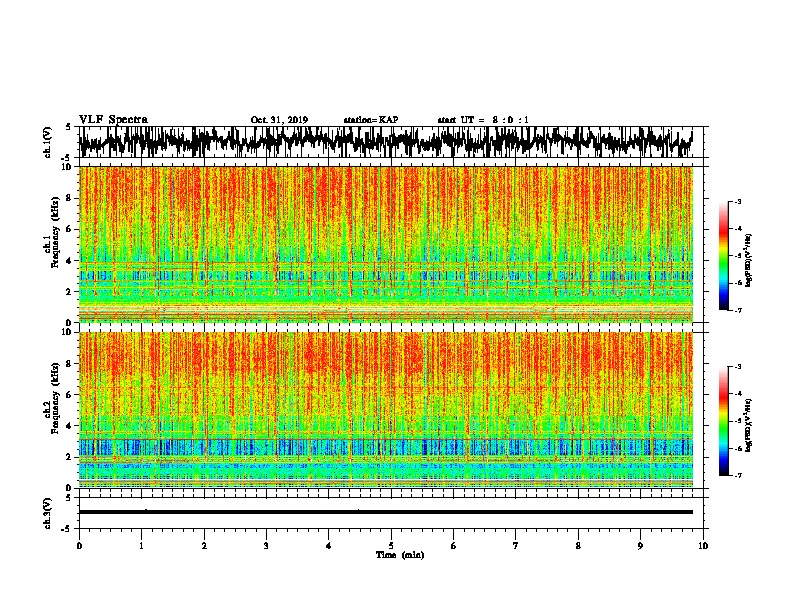Click the time axis tick label "4"
The image size is (792, 612).
coord(329,546)
